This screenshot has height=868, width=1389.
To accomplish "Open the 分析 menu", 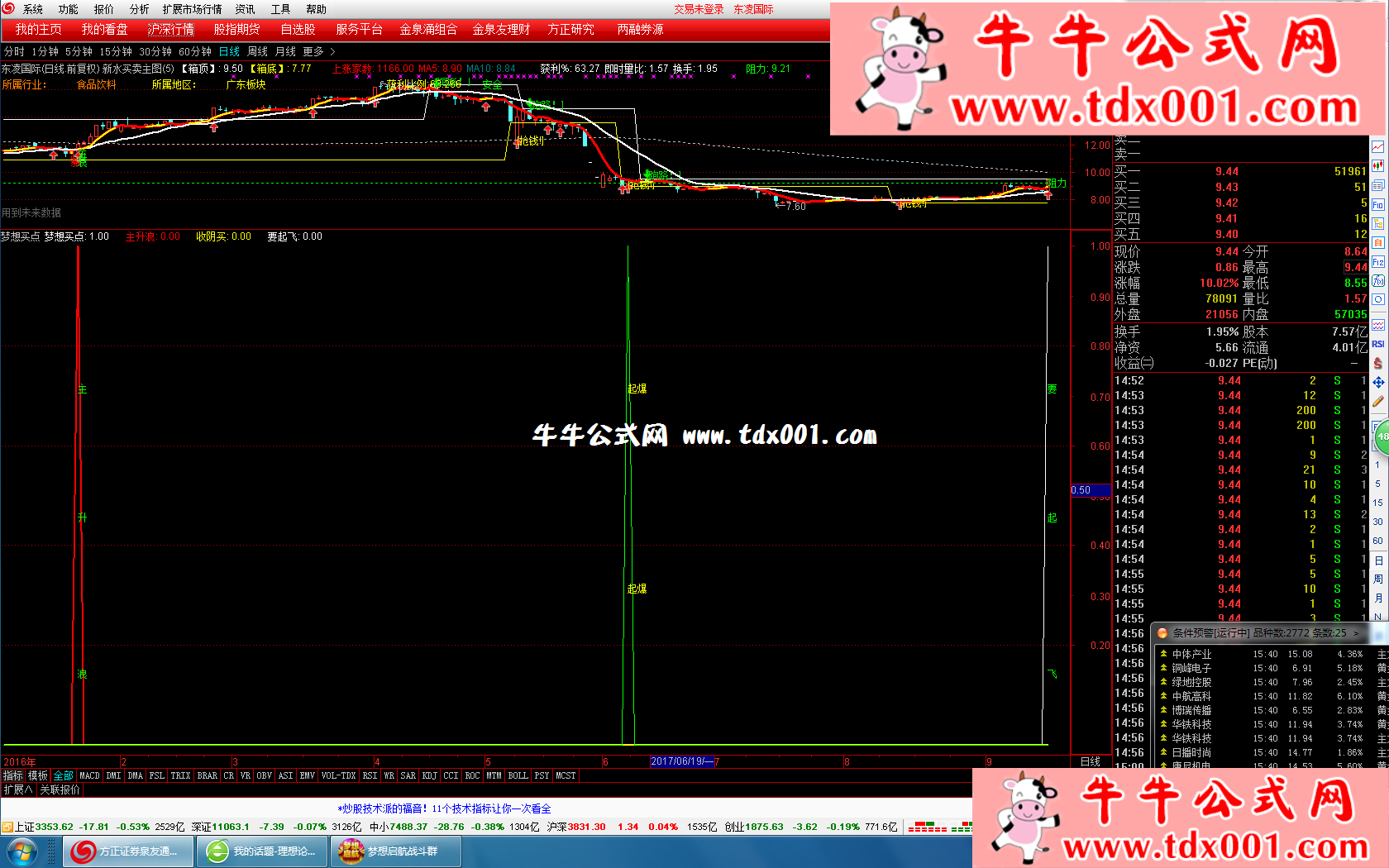I will coord(140,9).
